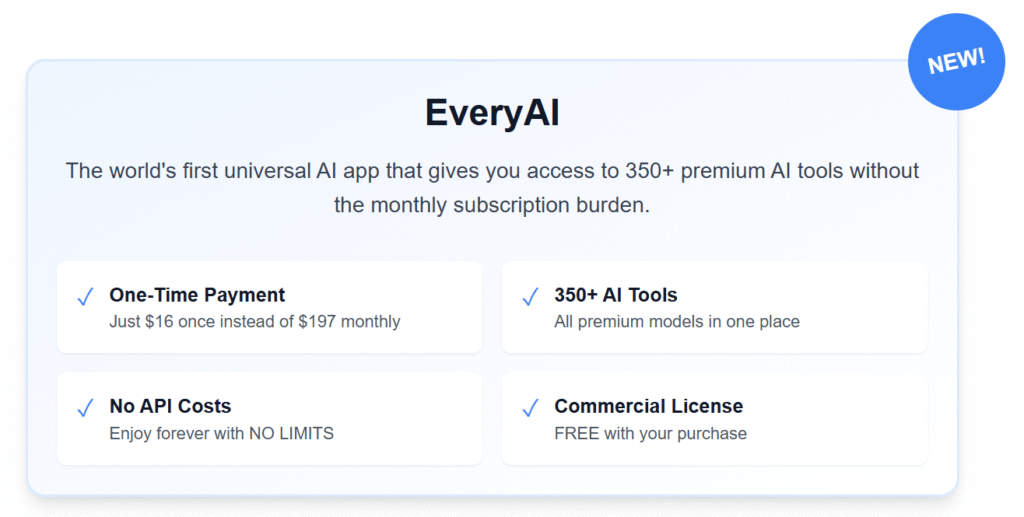
Task: Click the $197 monthly price text
Action: tap(349, 322)
